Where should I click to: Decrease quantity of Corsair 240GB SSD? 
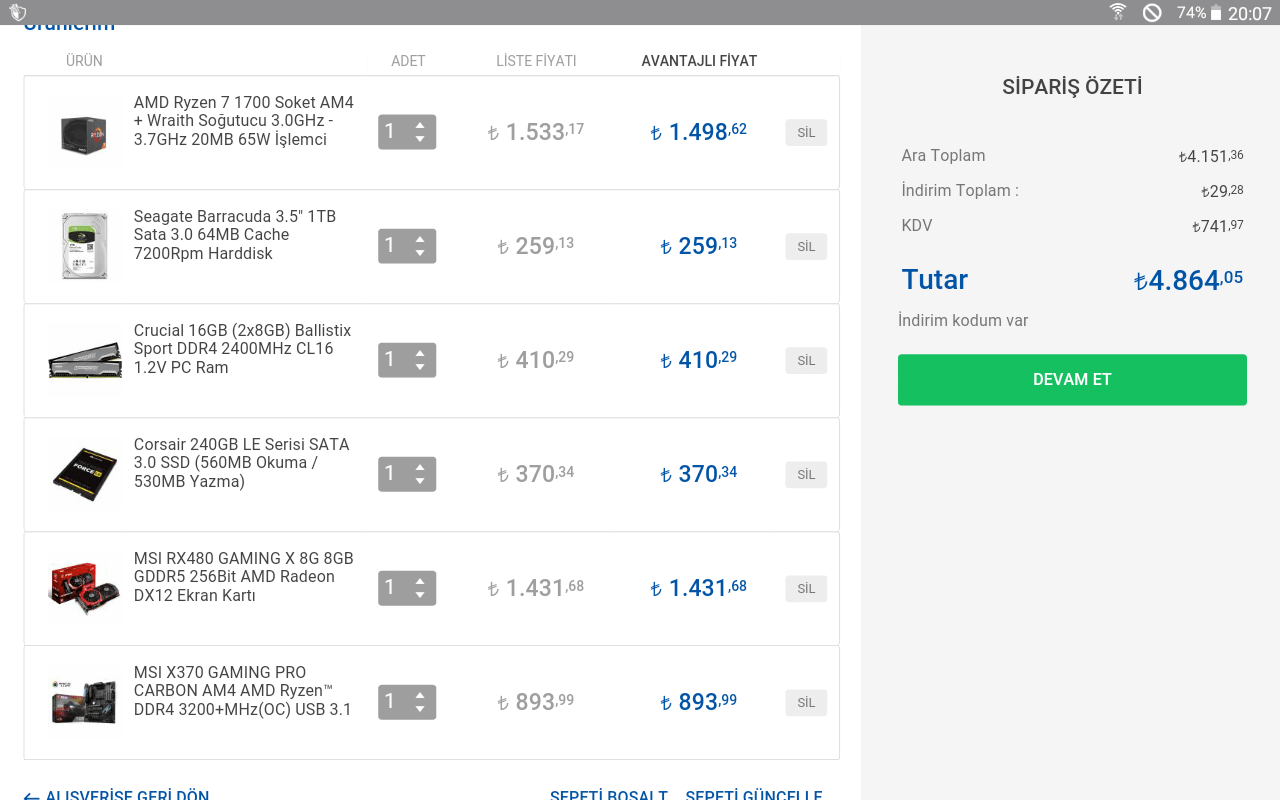420,482
